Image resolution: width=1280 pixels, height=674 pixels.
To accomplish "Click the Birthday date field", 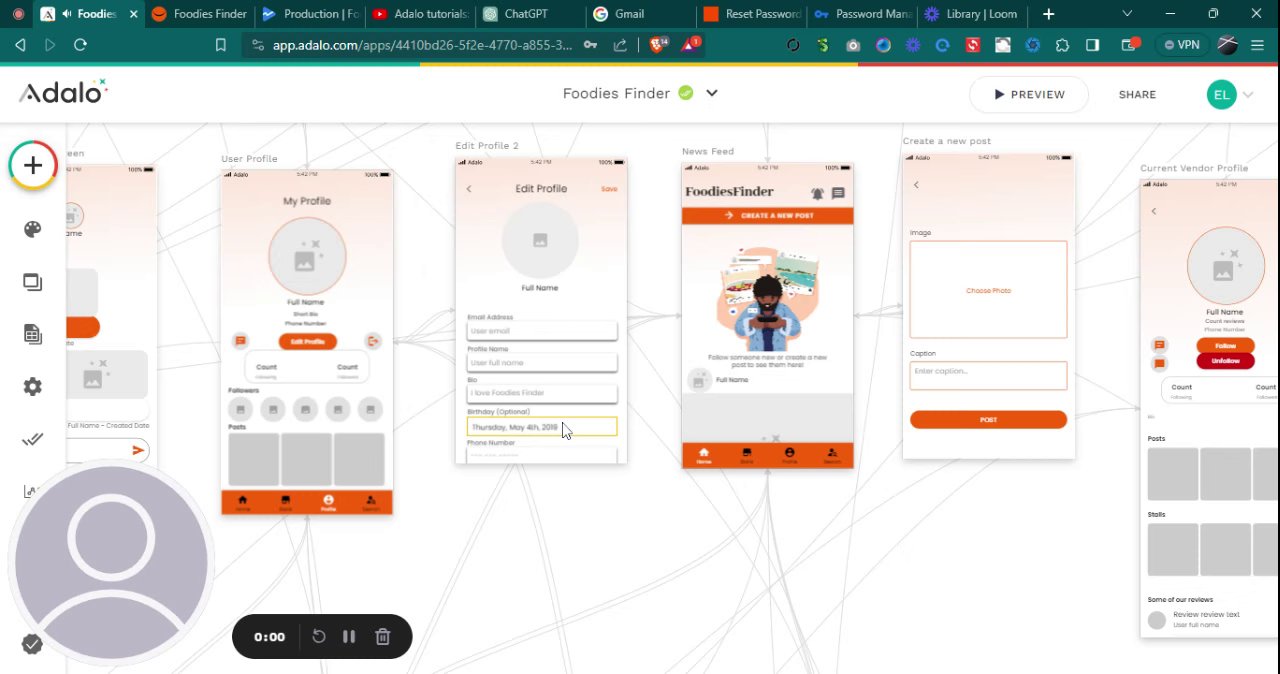I will 542,427.
